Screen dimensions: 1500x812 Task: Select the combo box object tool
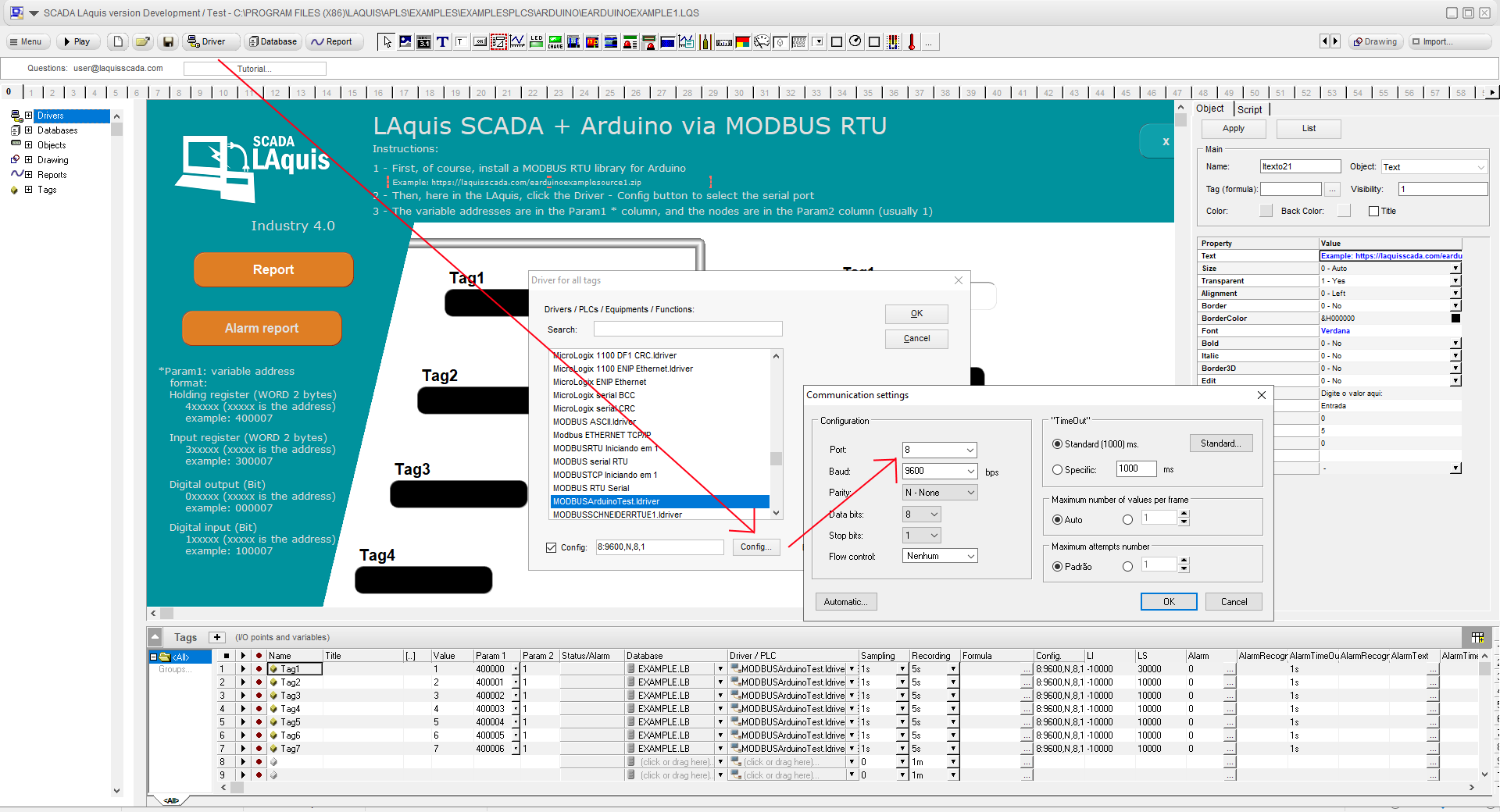tap(818, 41)
